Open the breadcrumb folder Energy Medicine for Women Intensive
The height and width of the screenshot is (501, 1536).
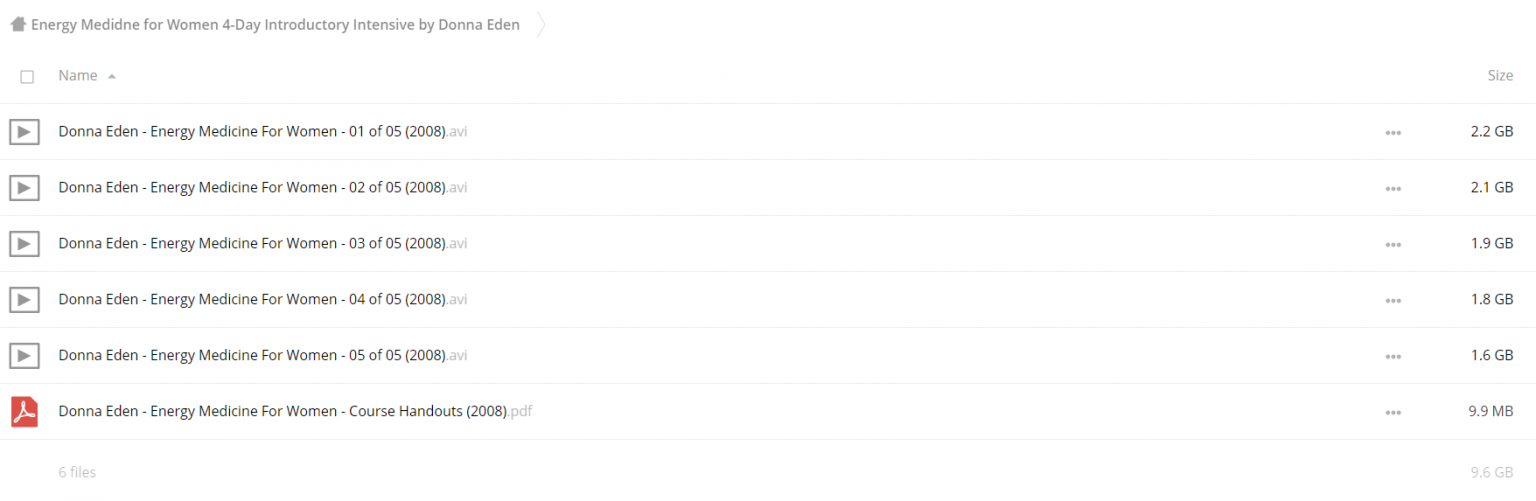(x=275, y=25)
